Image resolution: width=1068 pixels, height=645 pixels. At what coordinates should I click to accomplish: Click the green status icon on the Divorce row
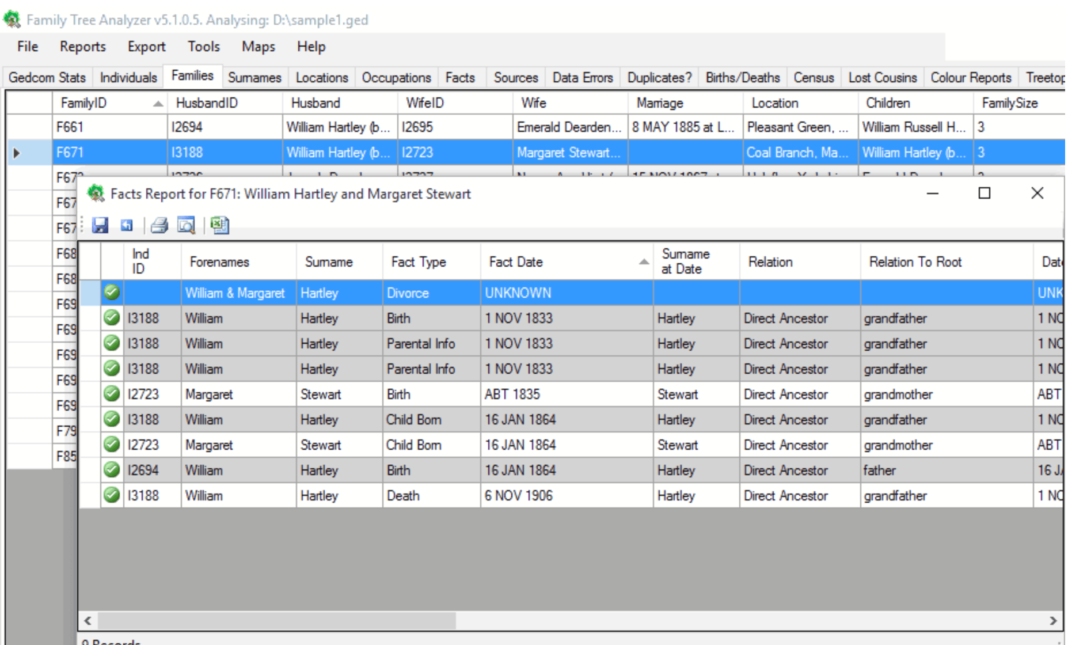pyautogui.click(x=111, y=292)
